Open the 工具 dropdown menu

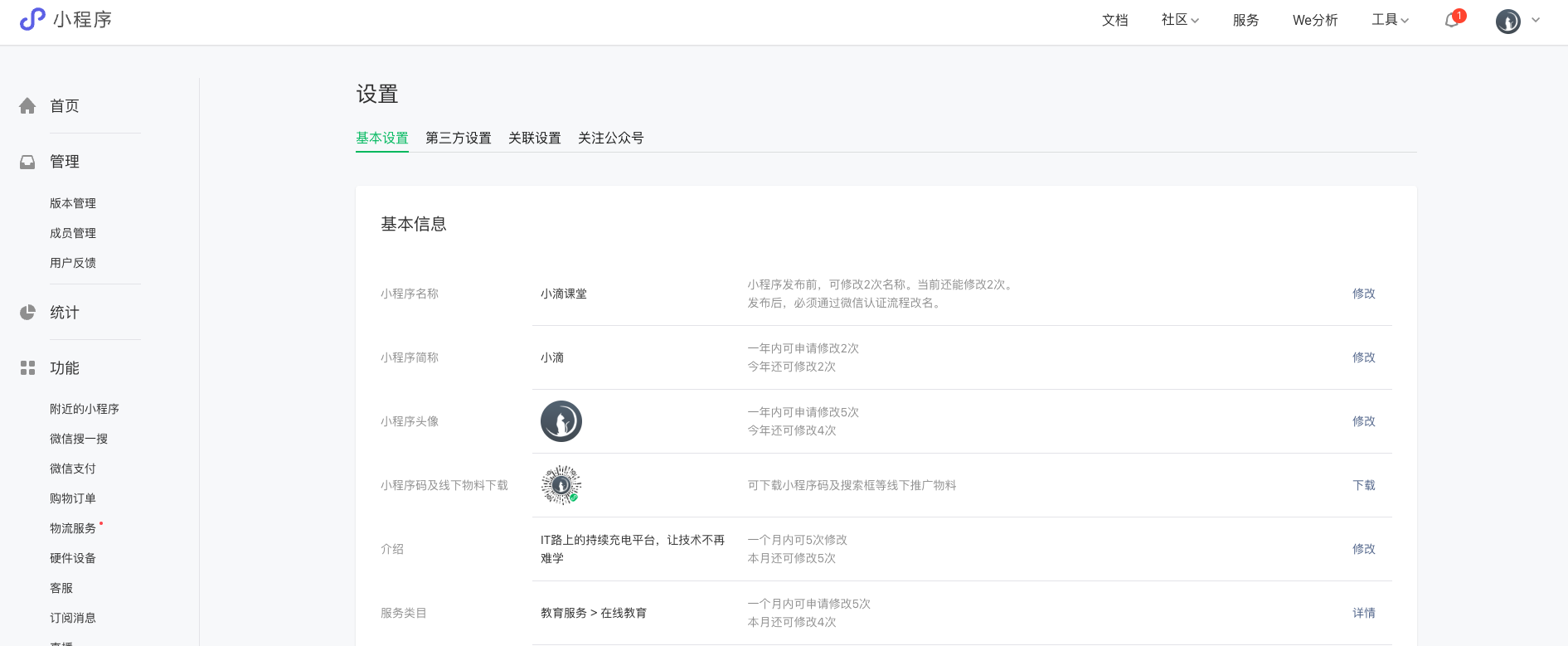(1390, 20)
